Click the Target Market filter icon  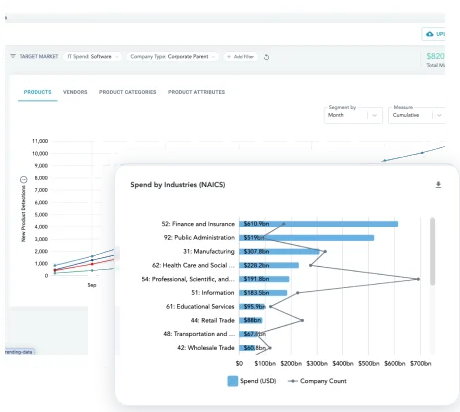point(13,56)
